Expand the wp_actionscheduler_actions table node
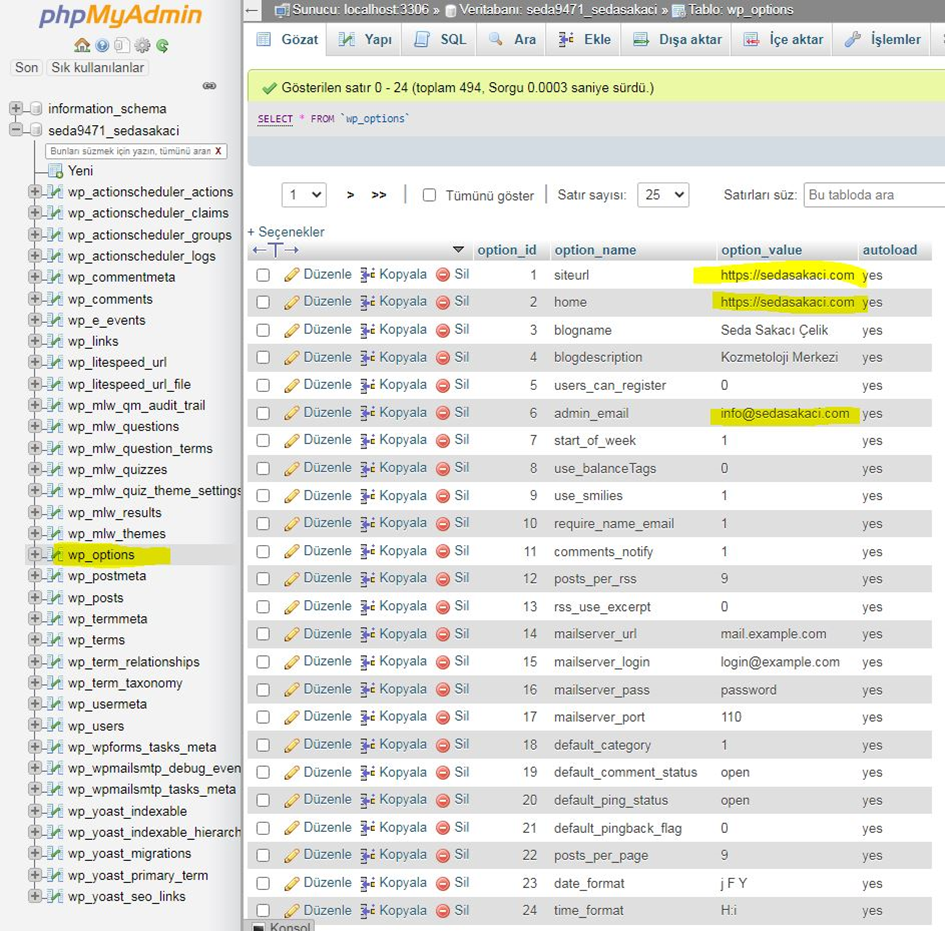The image size is (945, 931). click(x=35, y=192)
